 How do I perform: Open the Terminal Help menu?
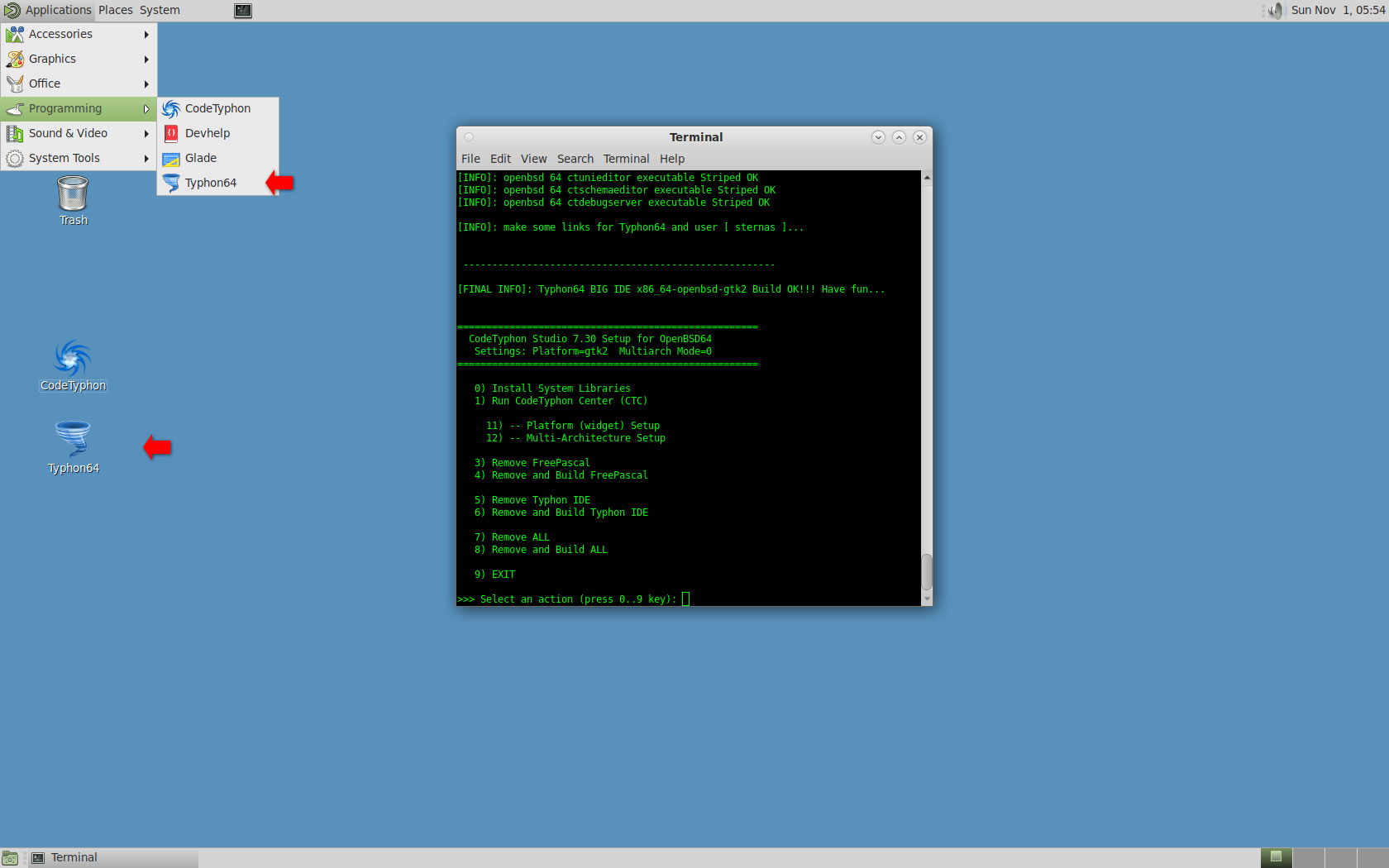671,159
